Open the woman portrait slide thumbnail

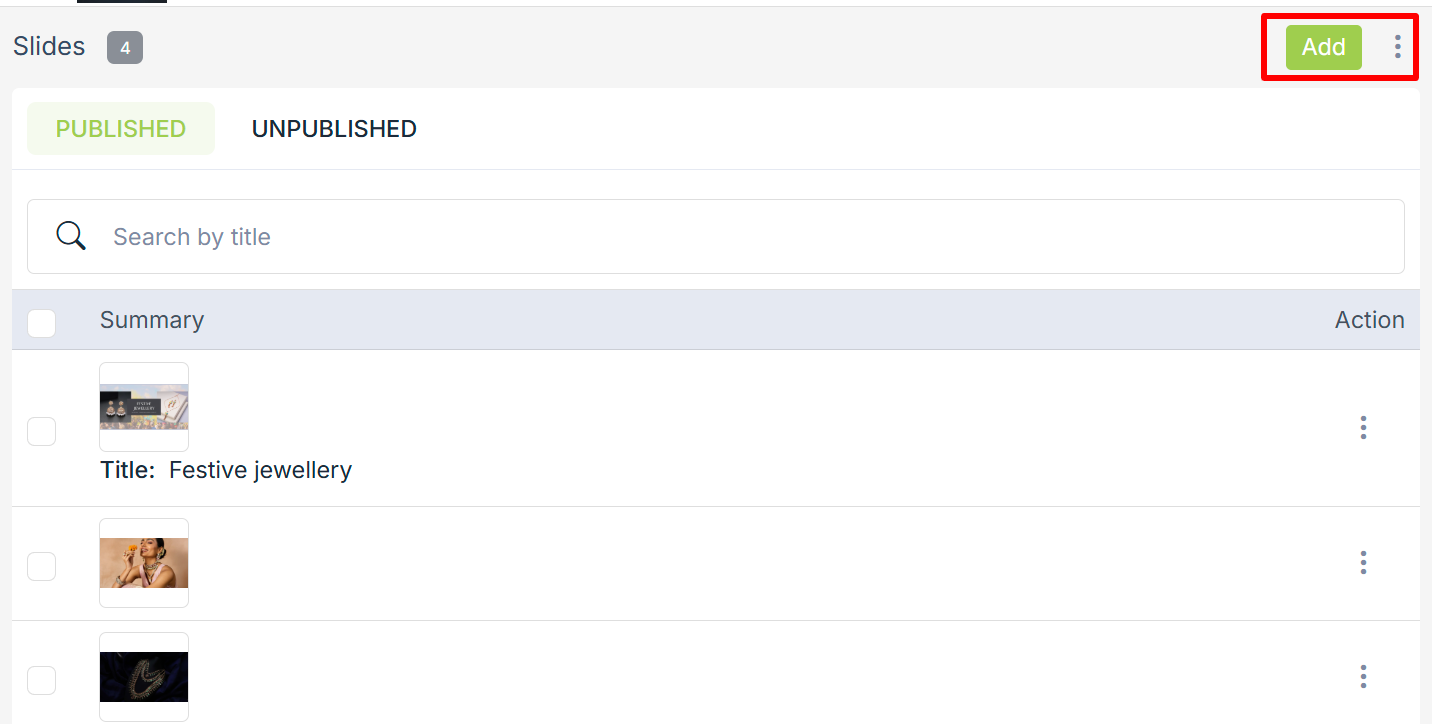point(144,563)
